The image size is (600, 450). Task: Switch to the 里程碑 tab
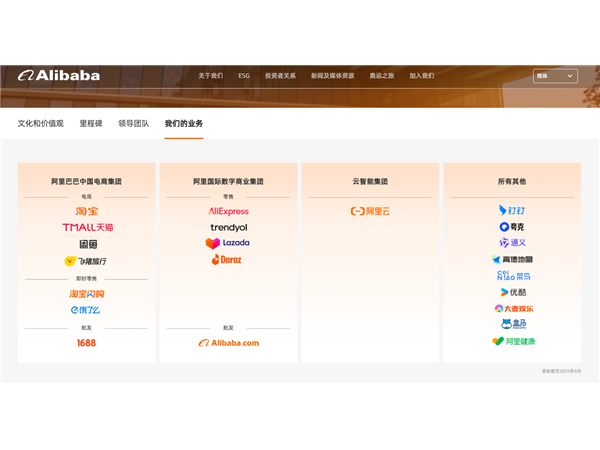[91, 124]
